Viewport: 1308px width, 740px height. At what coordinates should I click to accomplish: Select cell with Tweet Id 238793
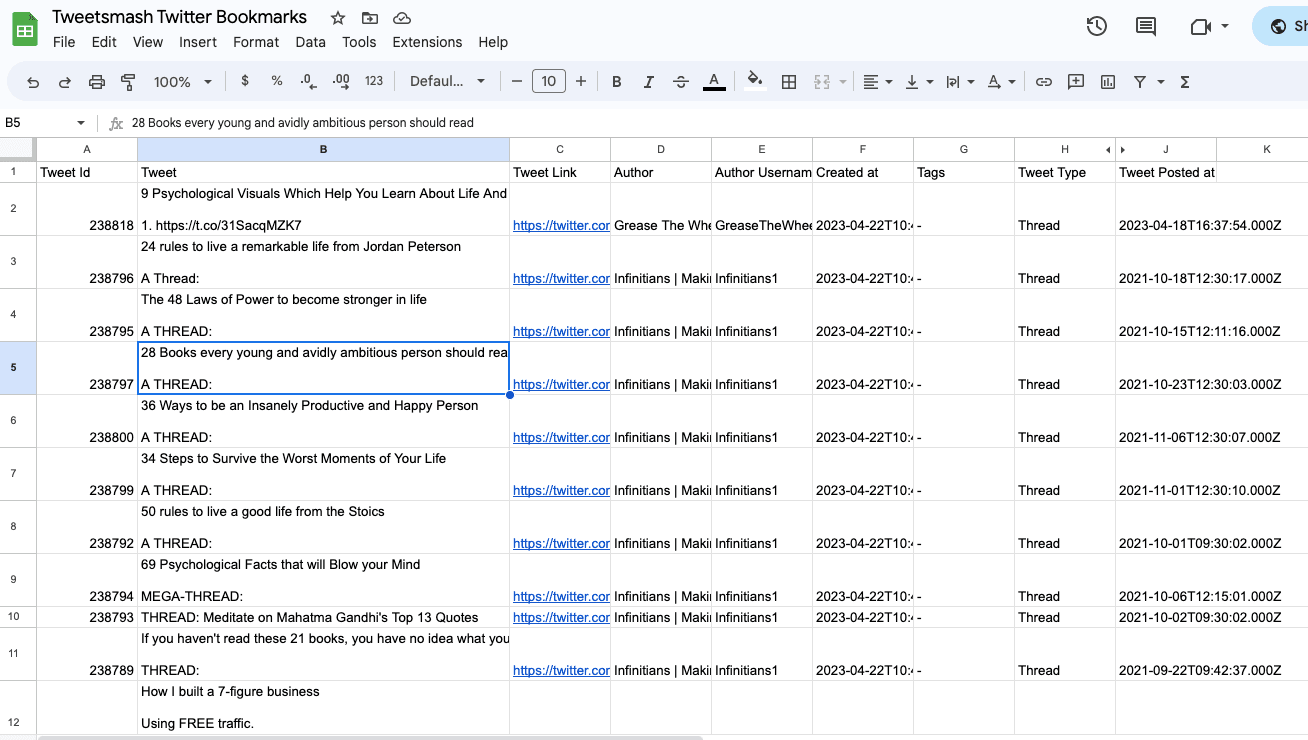(x=87, y=617)
